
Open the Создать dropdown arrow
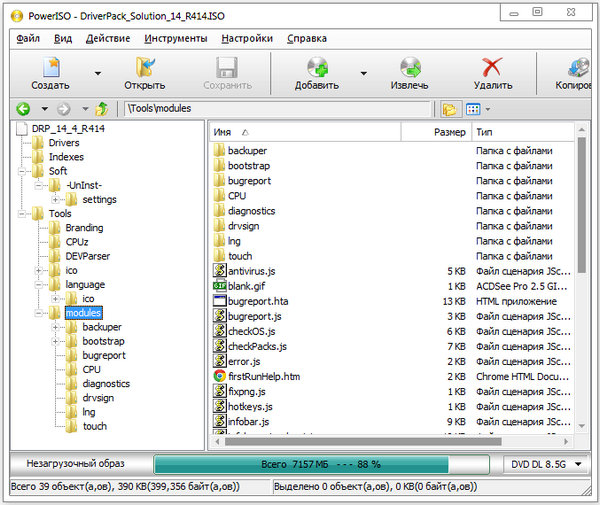click(x=97, y=73)
